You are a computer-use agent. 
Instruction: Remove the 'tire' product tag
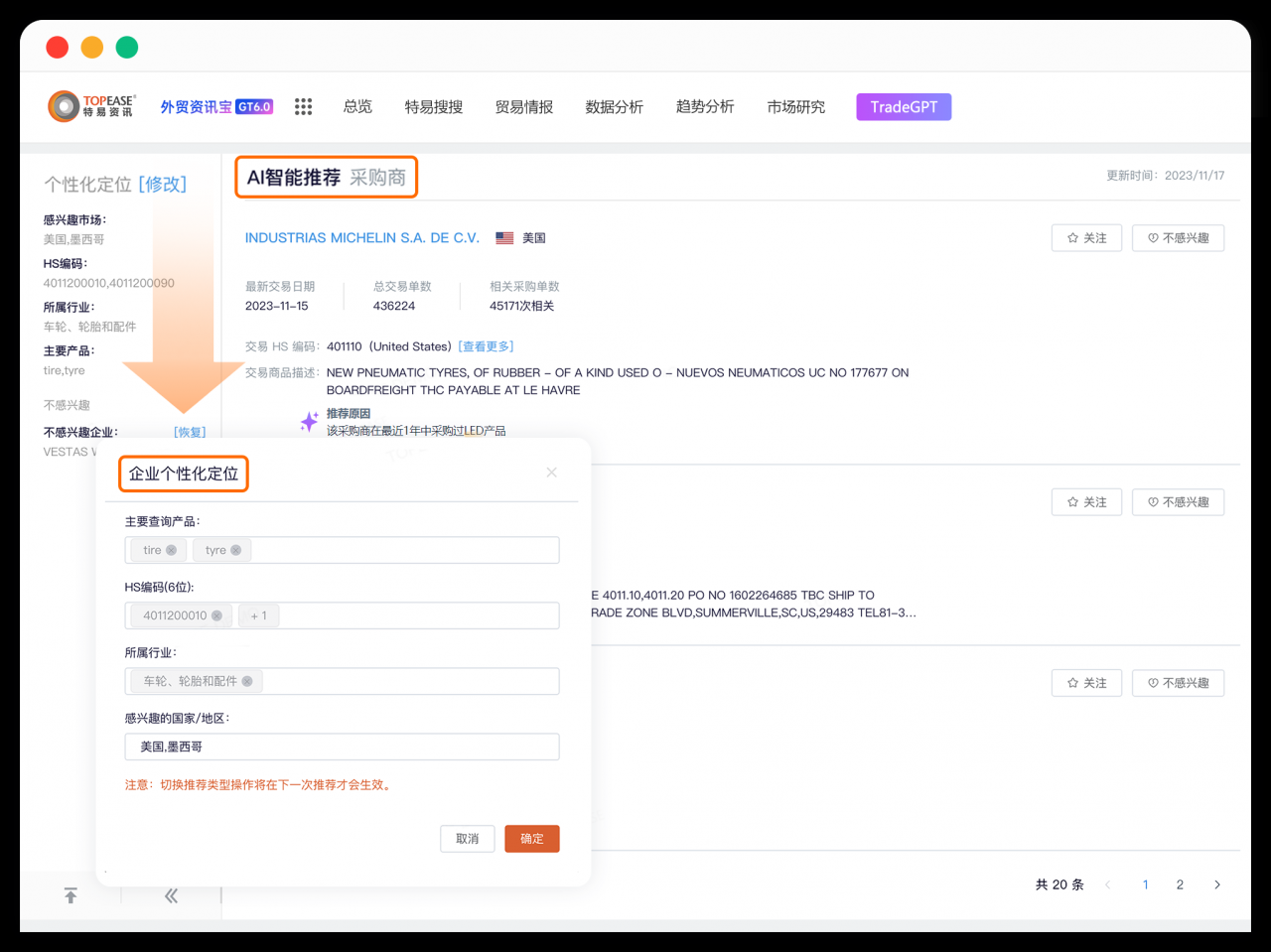pyautogui.click(x=171, y=550)
